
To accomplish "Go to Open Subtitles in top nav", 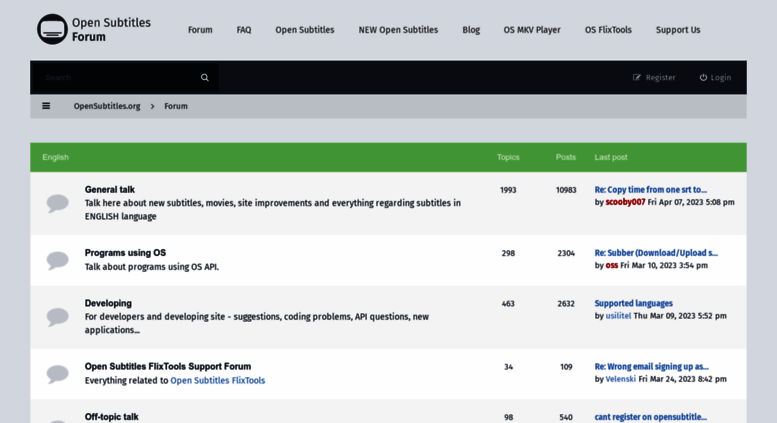I will 305,30.
